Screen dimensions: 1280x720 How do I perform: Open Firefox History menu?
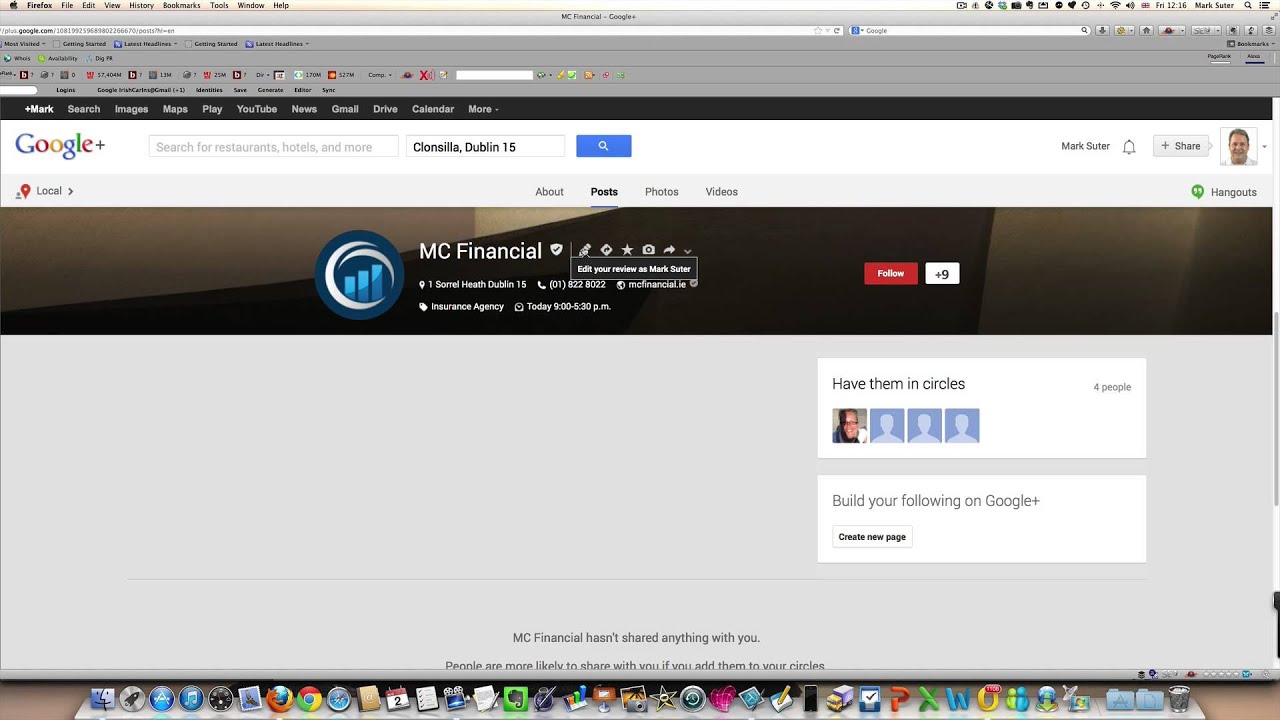[x=141, y=5]
